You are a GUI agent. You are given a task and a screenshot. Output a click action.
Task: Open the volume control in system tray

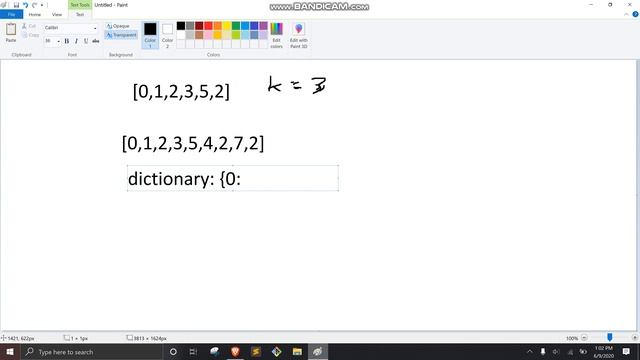click(x=556, y=351)
